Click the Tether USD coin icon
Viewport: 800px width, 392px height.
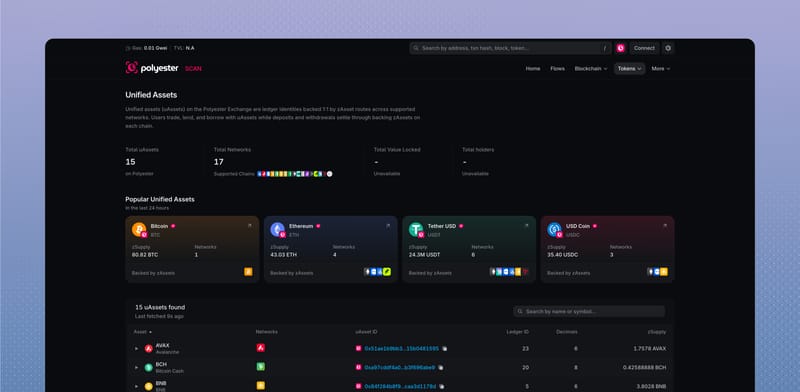coord(416,229)
